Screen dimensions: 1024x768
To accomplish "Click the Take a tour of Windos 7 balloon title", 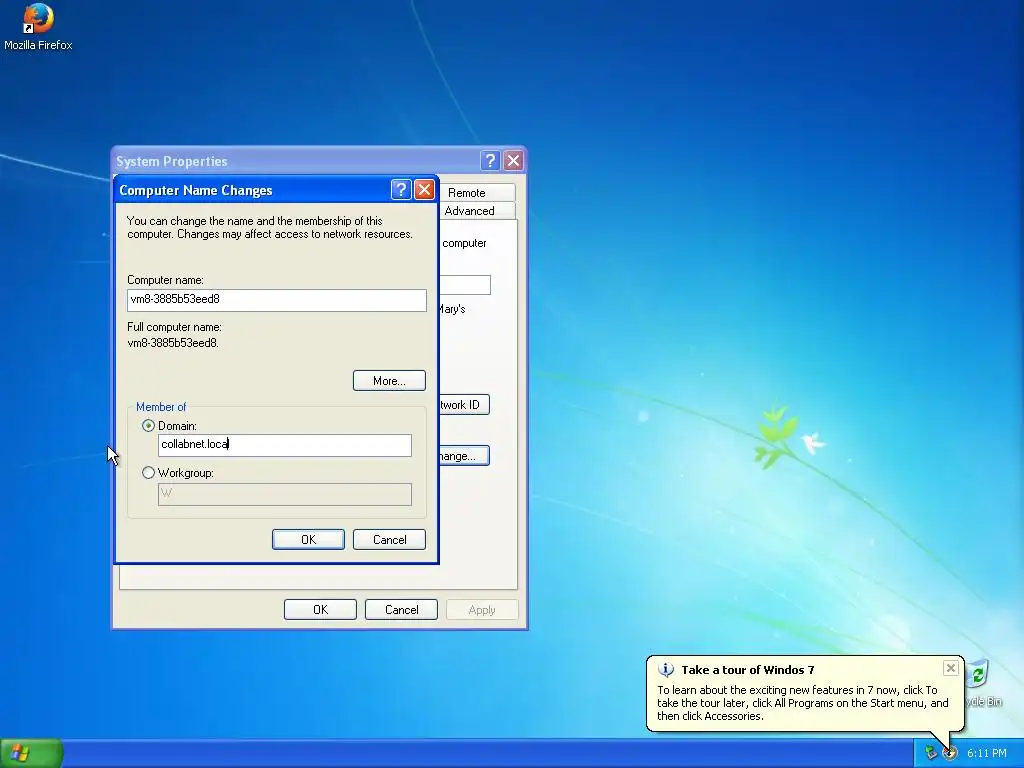I will tap(748, 669).
